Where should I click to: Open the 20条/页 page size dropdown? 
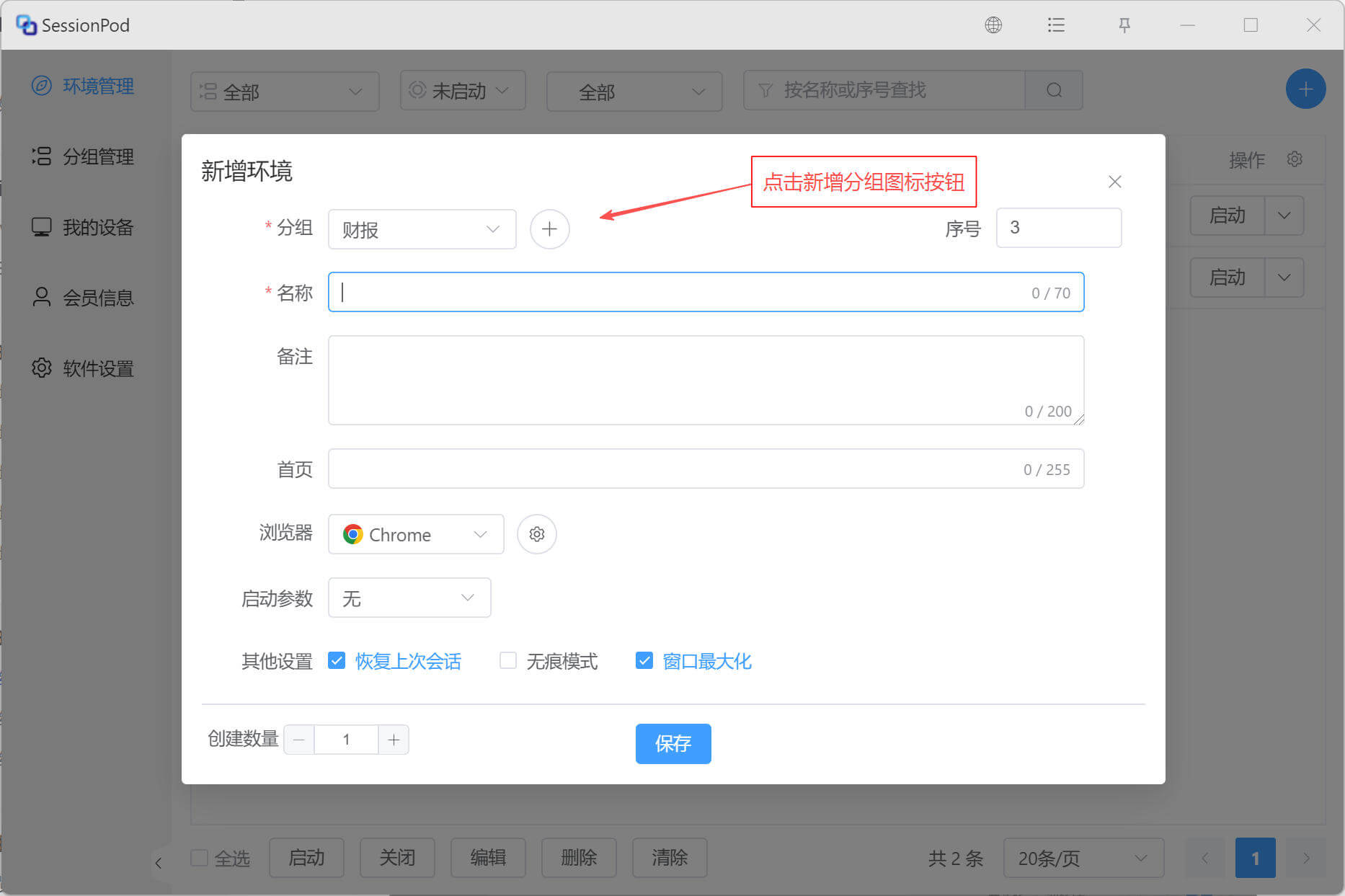pyautogui.click(x=1083, y=858)
